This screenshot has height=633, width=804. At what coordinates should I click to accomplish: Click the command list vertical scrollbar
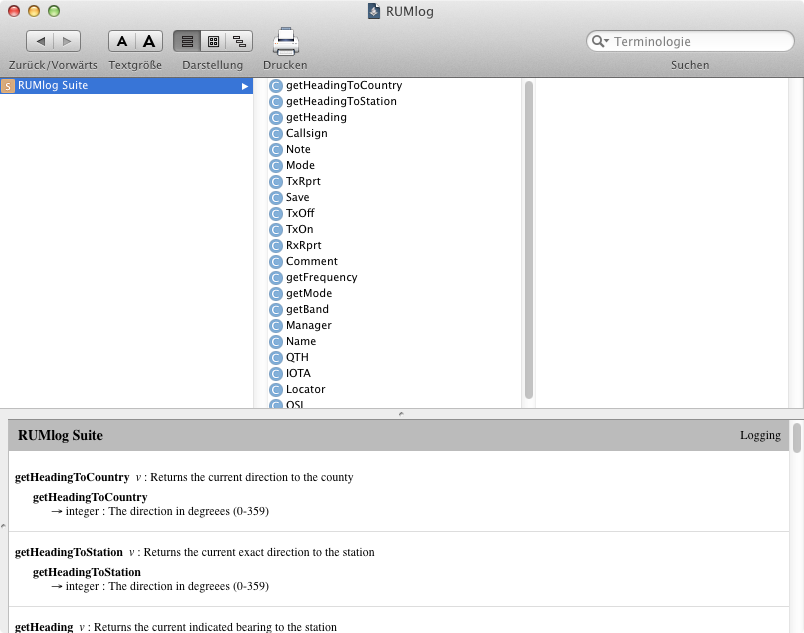click(x=529, y=239)
